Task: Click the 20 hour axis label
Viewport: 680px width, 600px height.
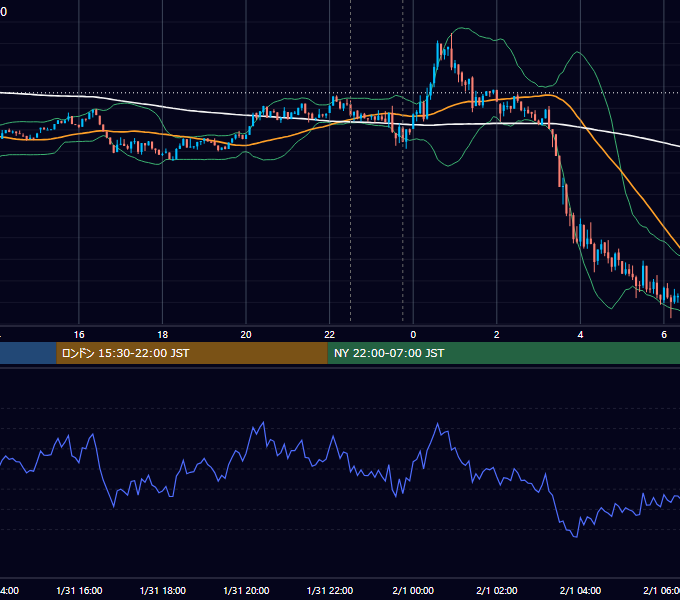Action: 246,335
